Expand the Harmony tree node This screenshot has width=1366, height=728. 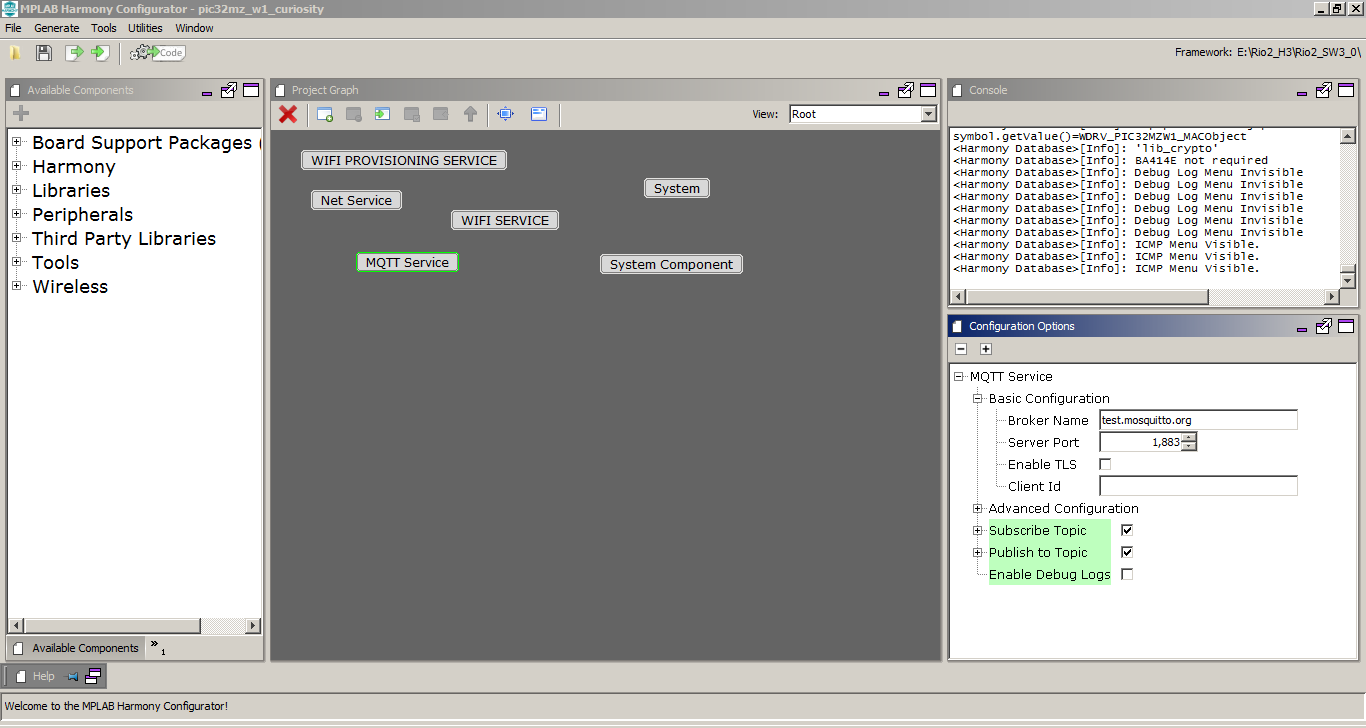pos(17,166)
